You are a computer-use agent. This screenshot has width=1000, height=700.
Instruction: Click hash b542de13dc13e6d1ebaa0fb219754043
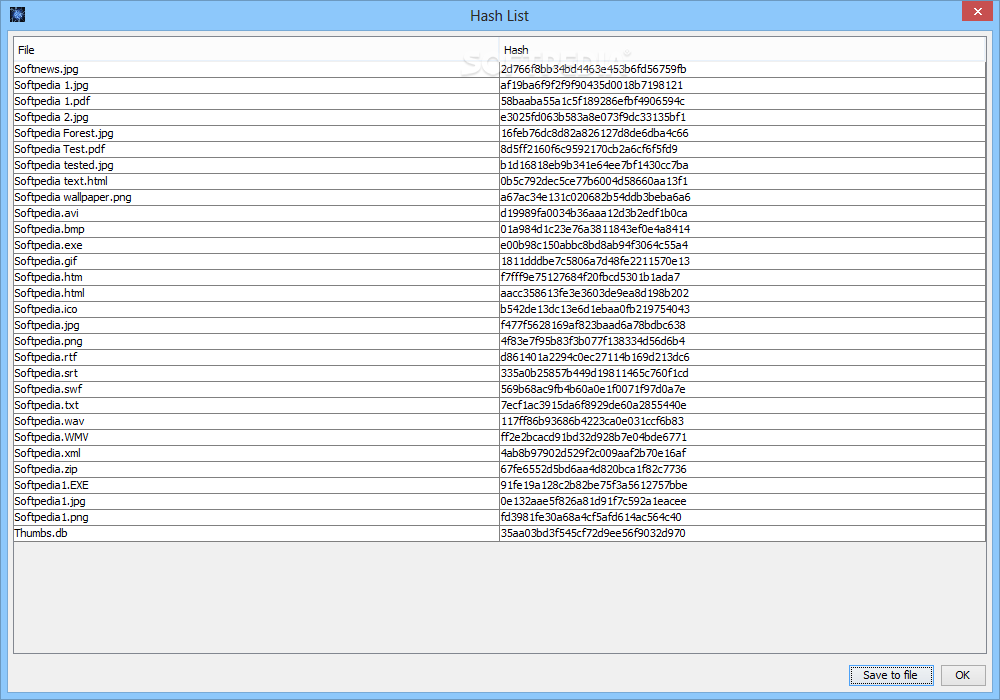[x=595, y=309]
